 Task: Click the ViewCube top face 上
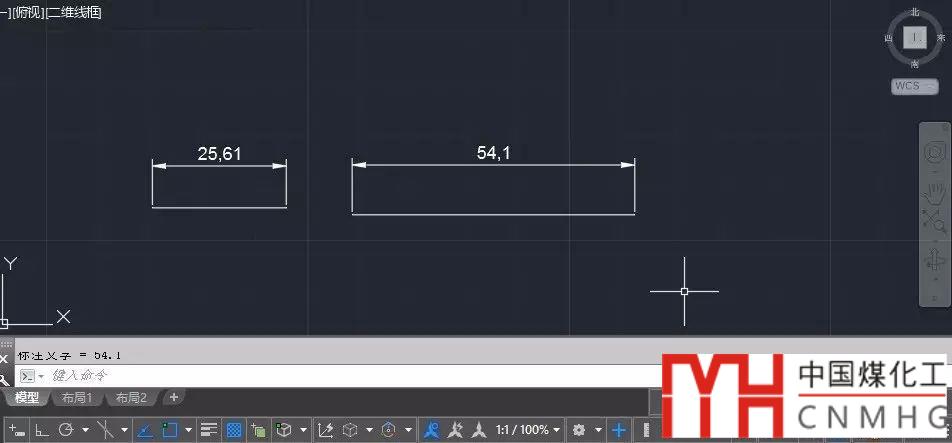click(914, 38)
